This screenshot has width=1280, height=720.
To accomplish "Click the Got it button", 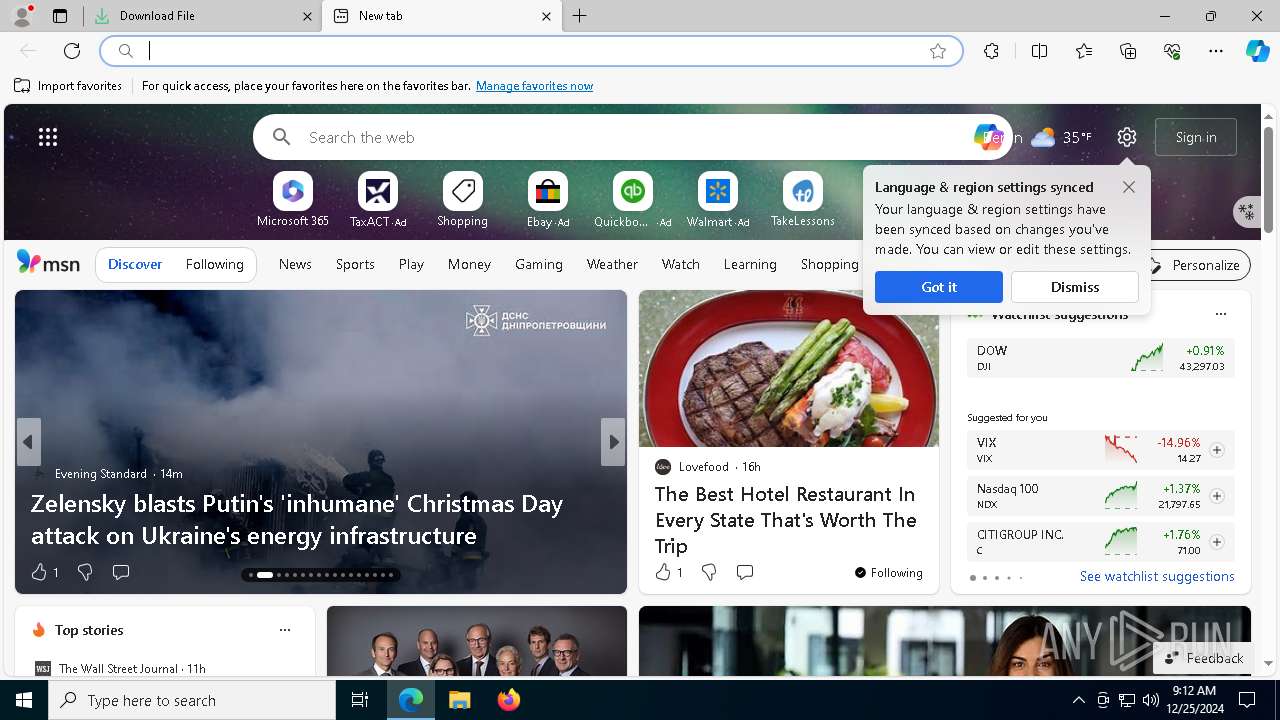I will coord(939,287).
